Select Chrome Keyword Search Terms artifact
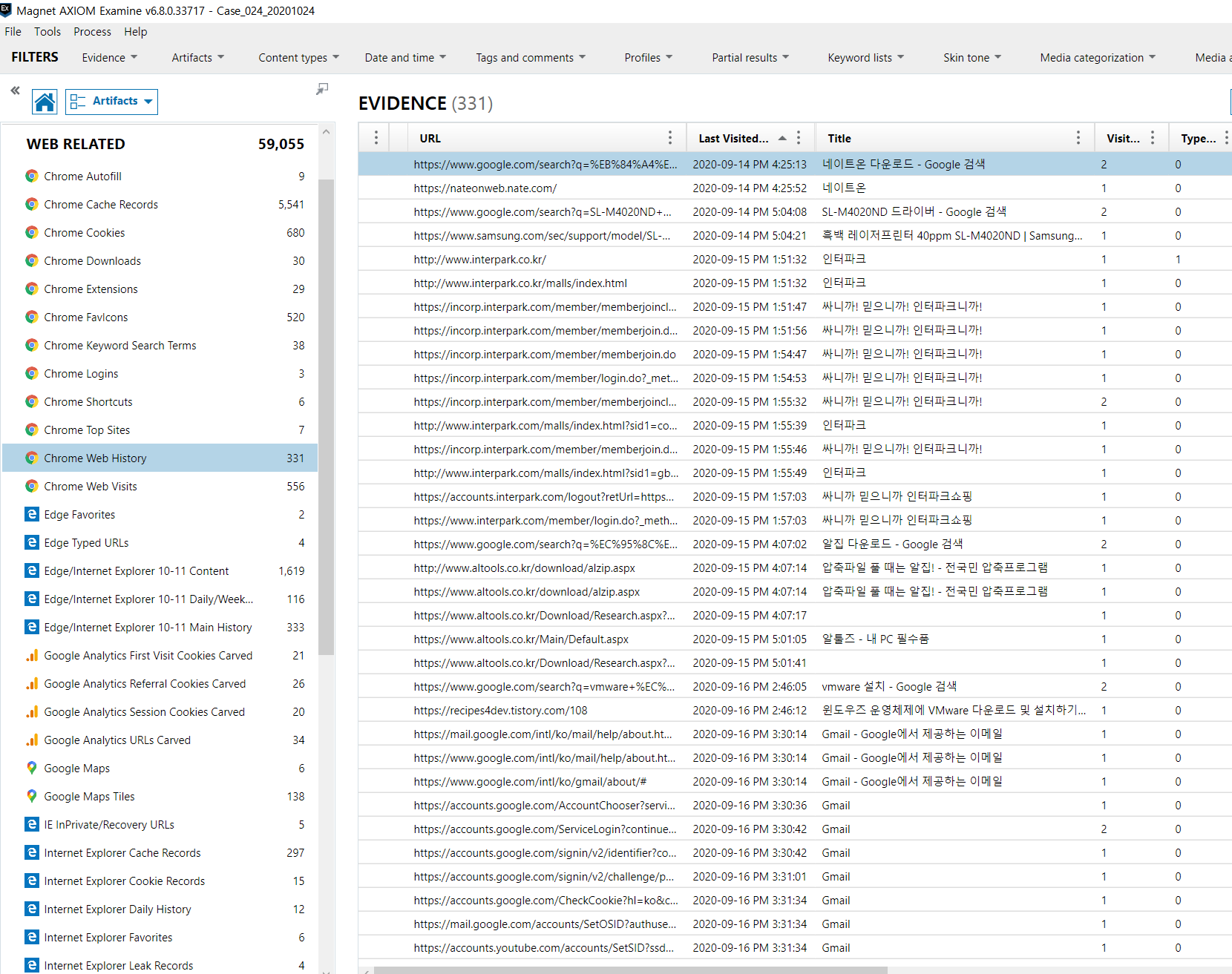 point(160,346)
